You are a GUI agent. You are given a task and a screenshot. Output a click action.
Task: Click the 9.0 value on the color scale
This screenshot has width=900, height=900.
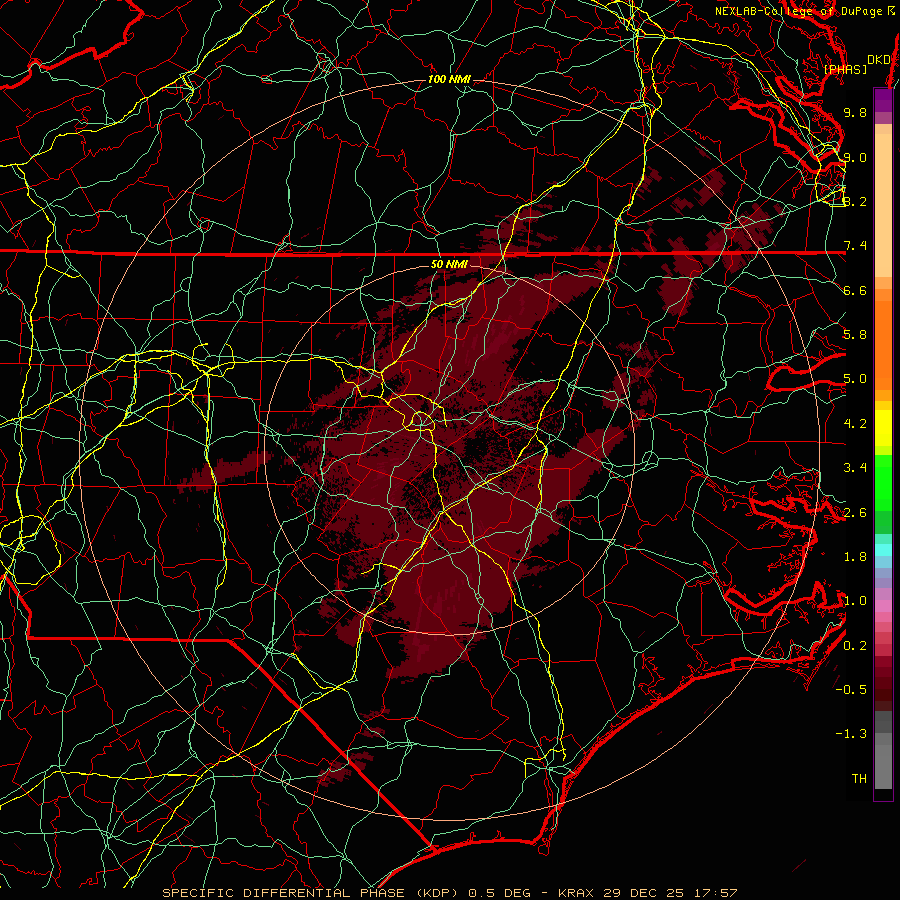coord(855,157)
